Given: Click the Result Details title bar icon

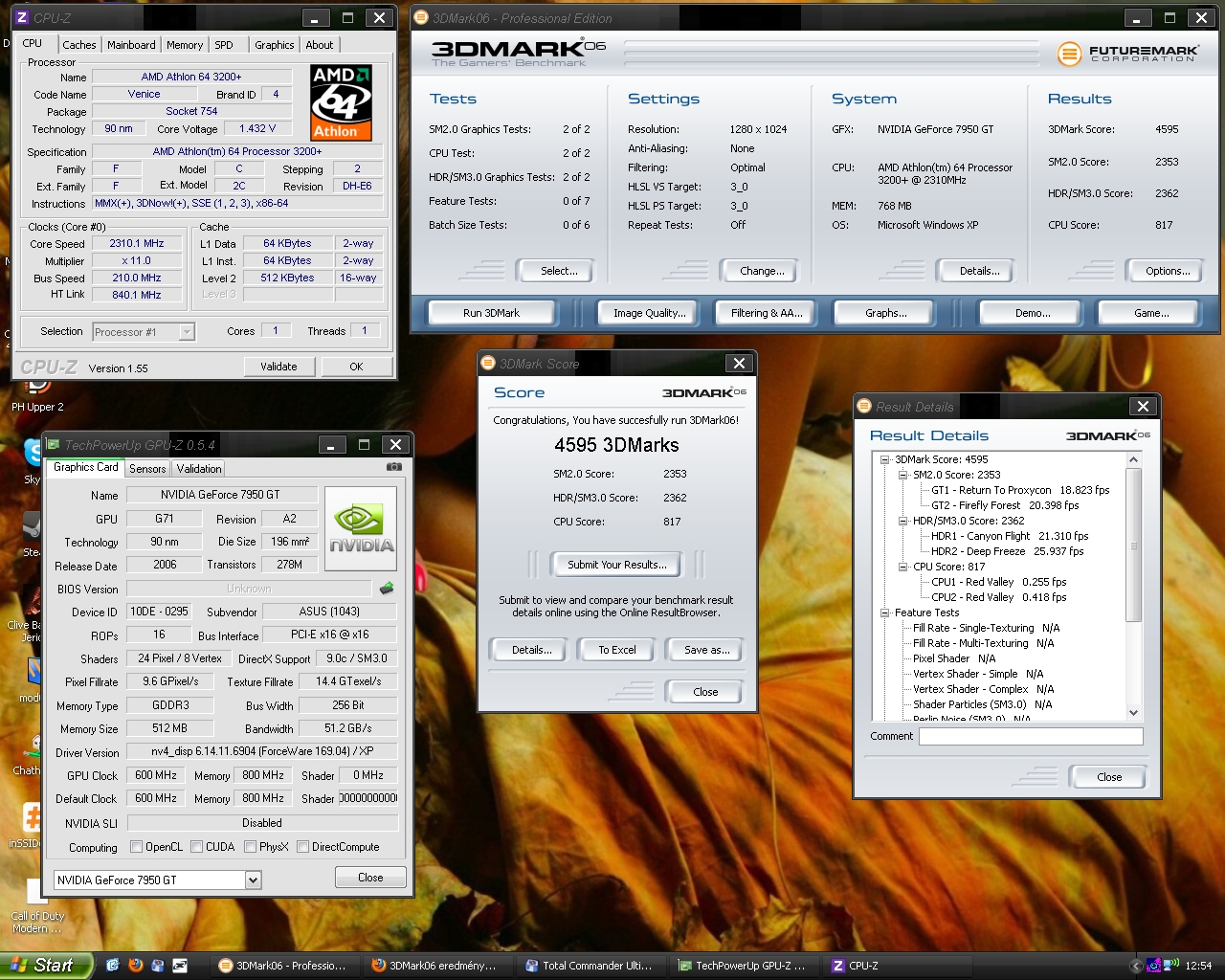Looking at the screenshot, I should click(864, 407).
